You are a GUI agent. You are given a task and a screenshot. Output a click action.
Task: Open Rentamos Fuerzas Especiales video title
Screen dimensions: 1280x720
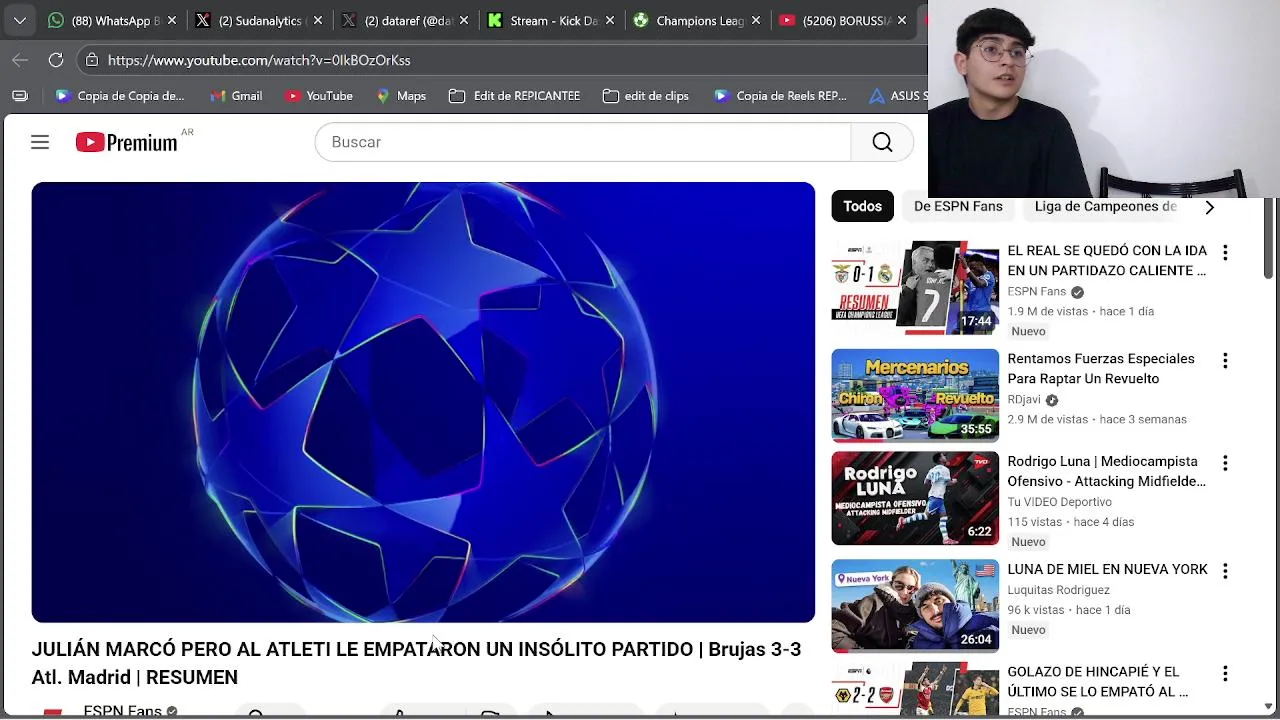(x=1101, y=368)
